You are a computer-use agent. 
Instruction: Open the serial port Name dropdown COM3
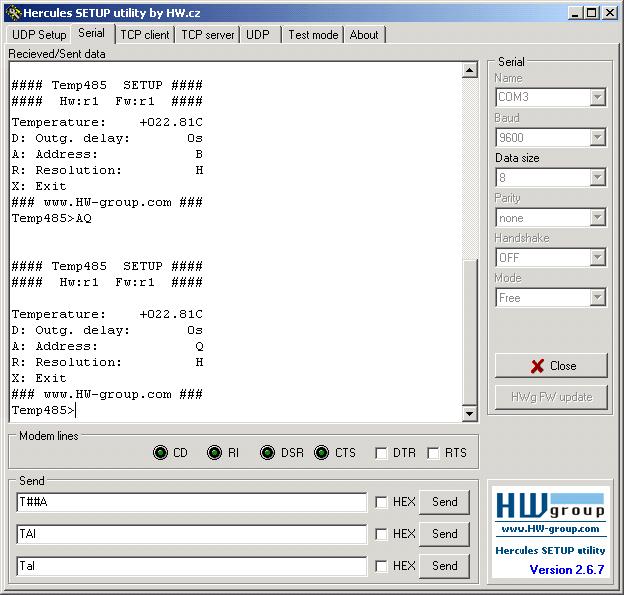pos(597,98)
